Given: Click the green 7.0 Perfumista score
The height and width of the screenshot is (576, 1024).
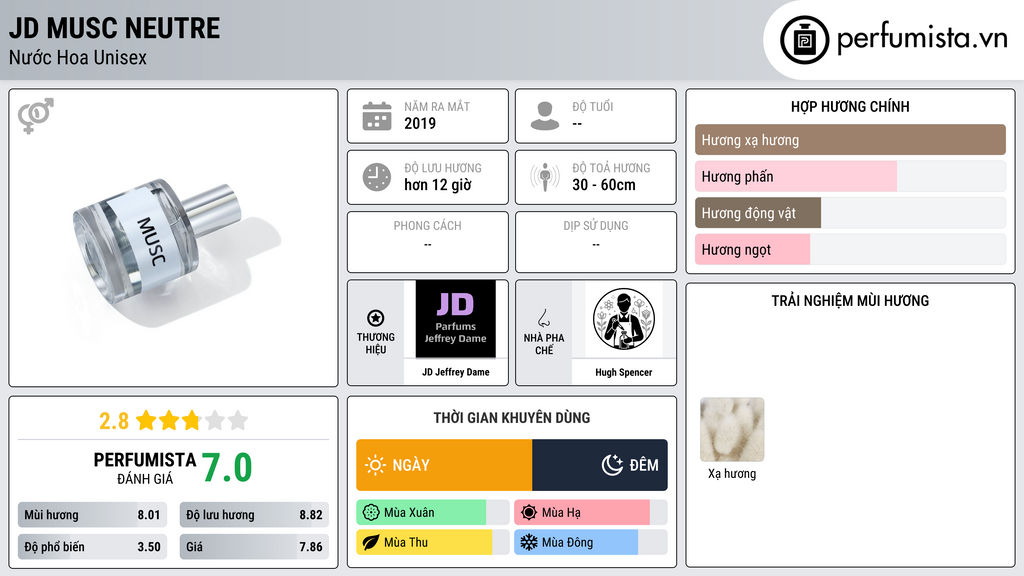Looking at the screenshot, I should [x=227, y=468].
